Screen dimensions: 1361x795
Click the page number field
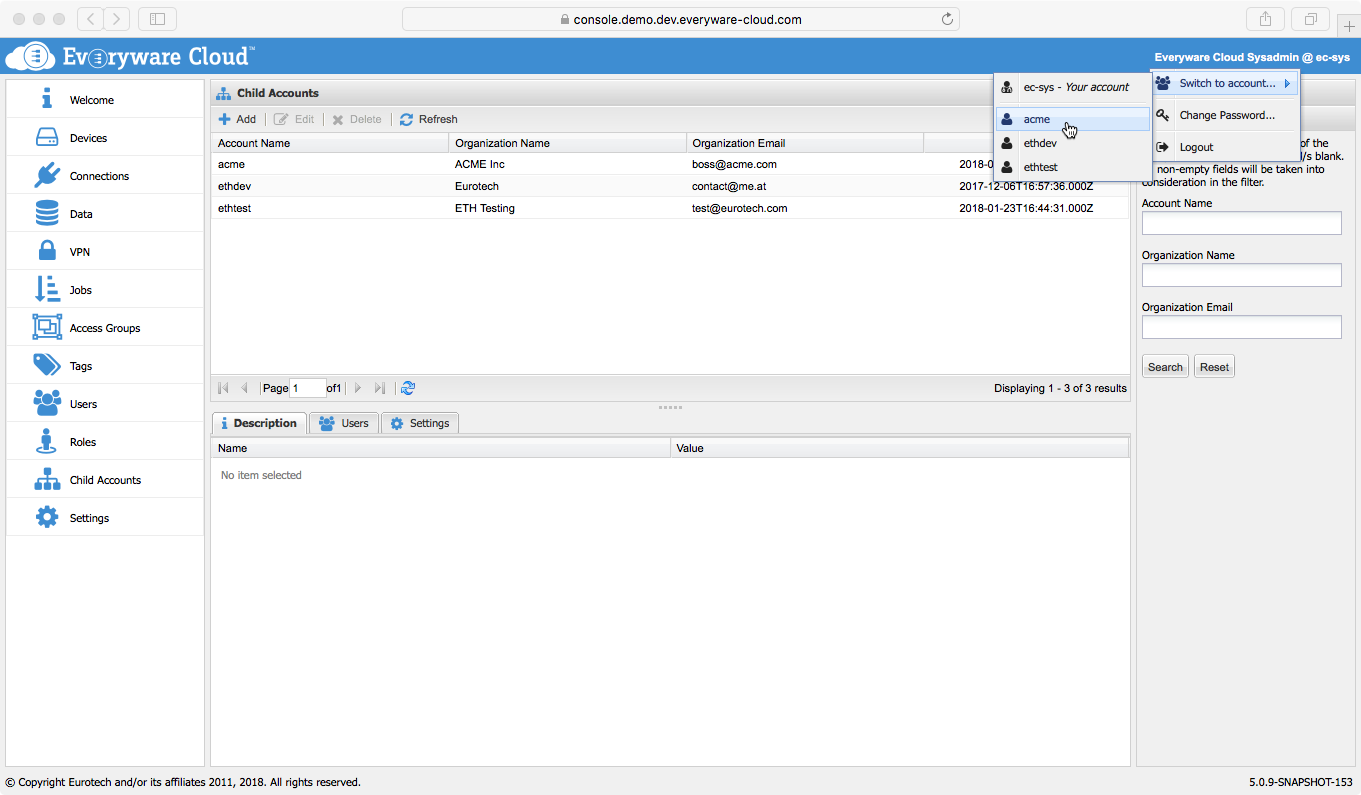[x=308, y=388]
